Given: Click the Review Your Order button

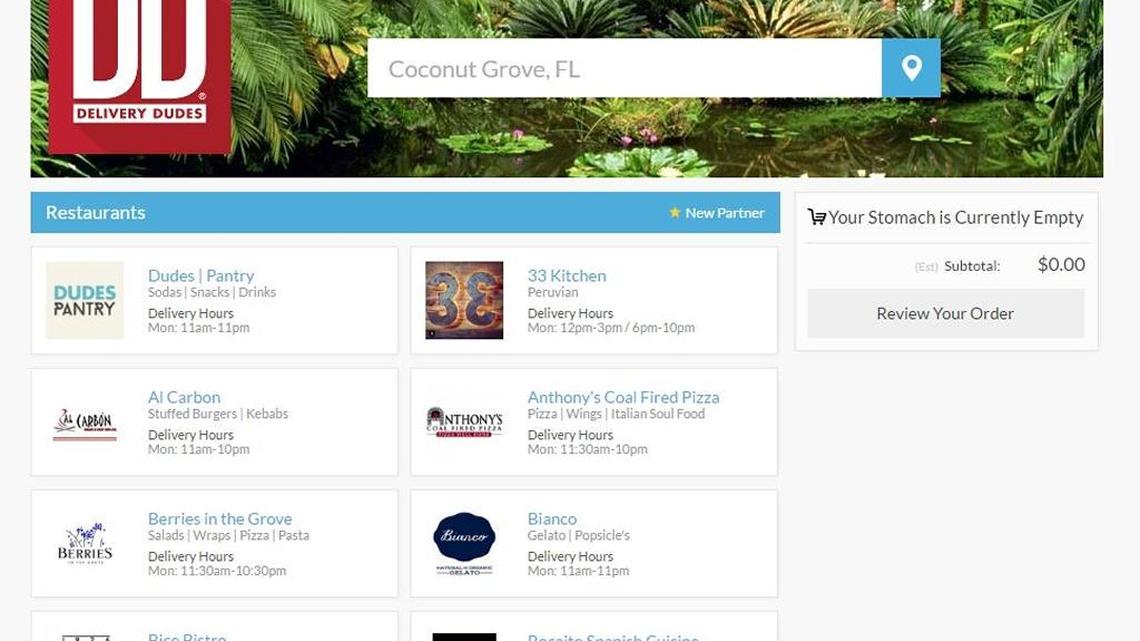Looking at the screenshot, I should [x=945, y=313].
